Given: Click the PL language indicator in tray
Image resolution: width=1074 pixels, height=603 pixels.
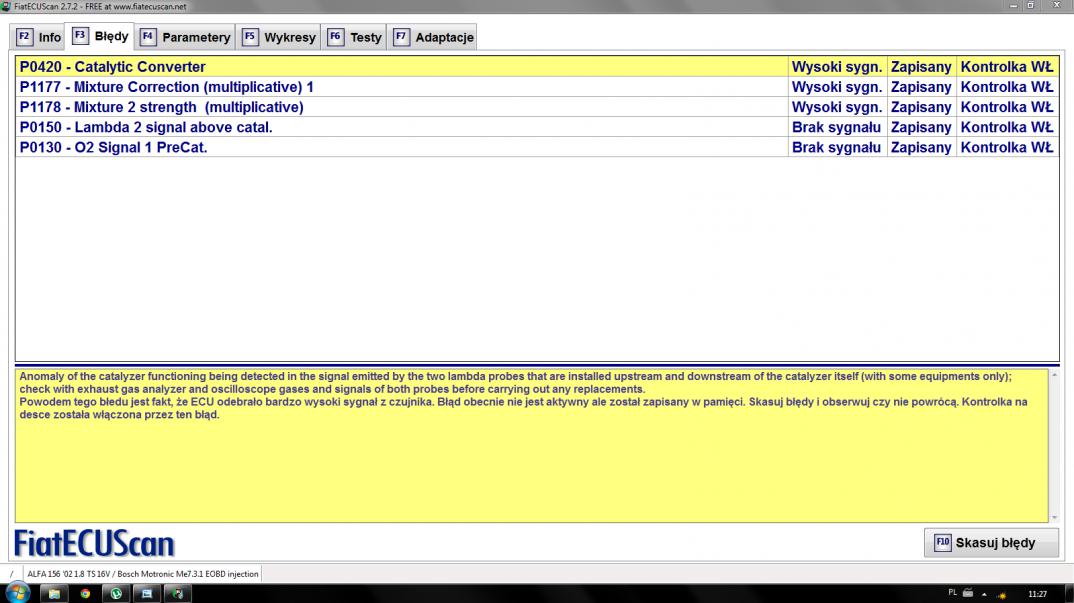Looking at the screenshot, I should pyautogui.click(x=953, y=593).
